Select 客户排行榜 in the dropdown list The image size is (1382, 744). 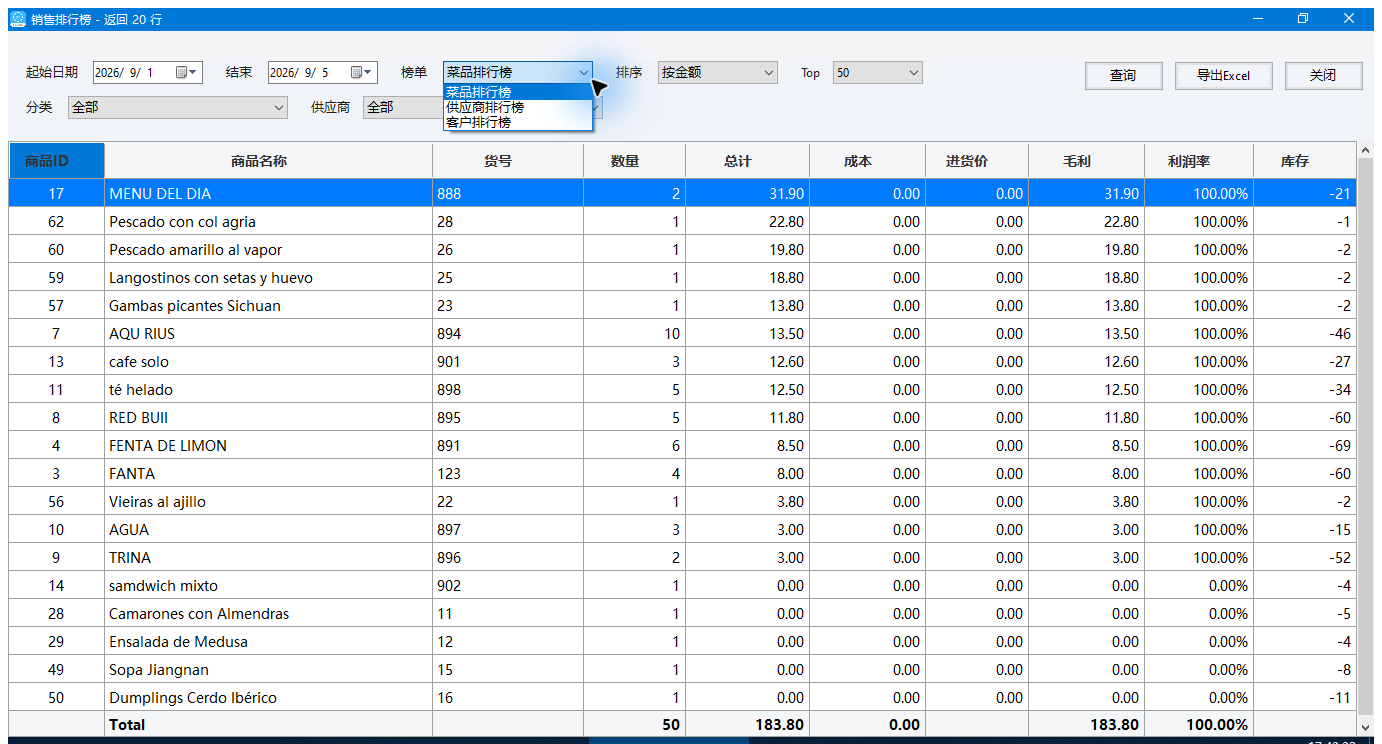click(518, 122)
